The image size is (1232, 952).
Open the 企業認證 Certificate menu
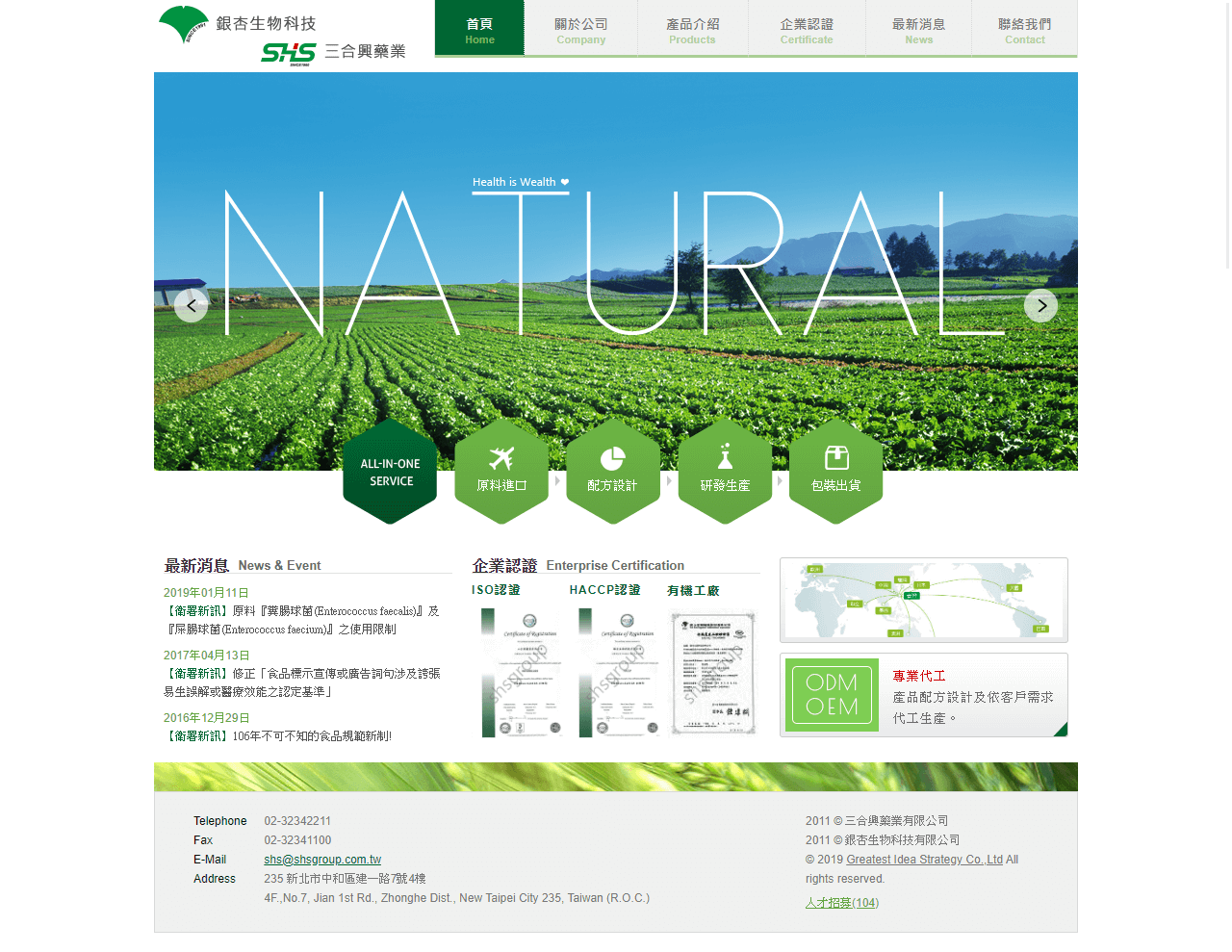[x=807, y=29]
